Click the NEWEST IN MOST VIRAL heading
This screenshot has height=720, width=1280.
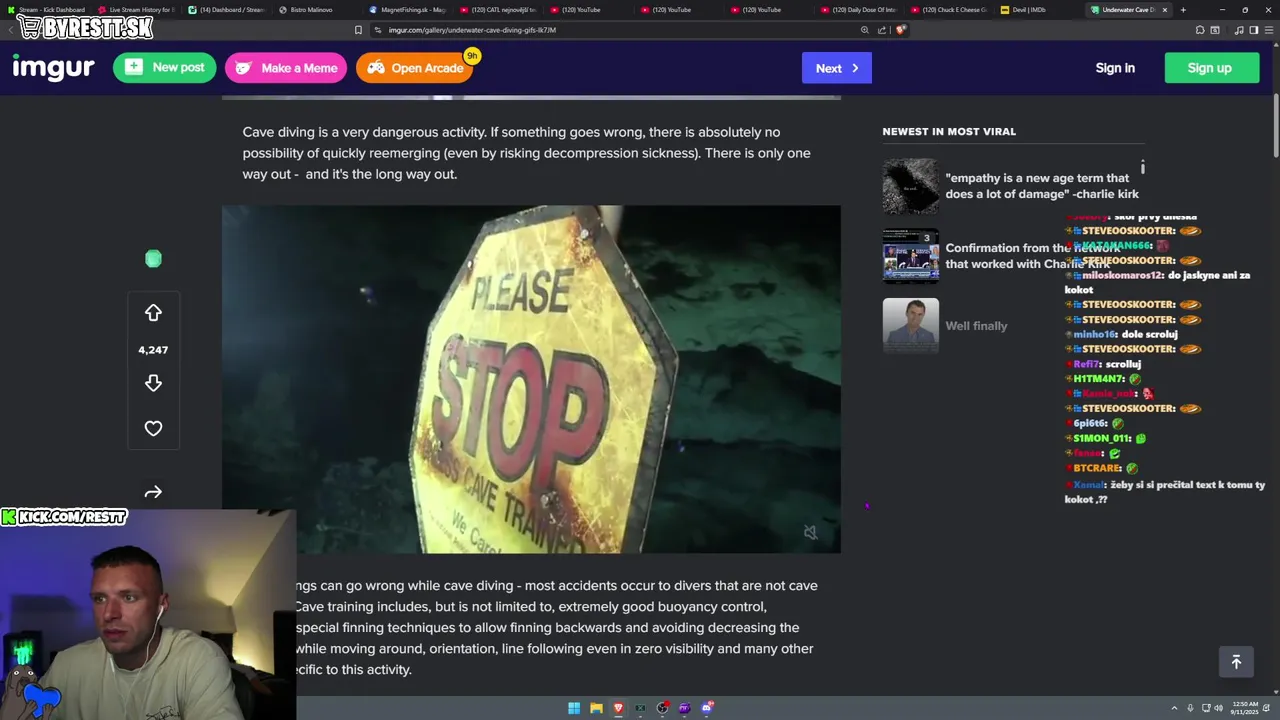coord(949,131)
